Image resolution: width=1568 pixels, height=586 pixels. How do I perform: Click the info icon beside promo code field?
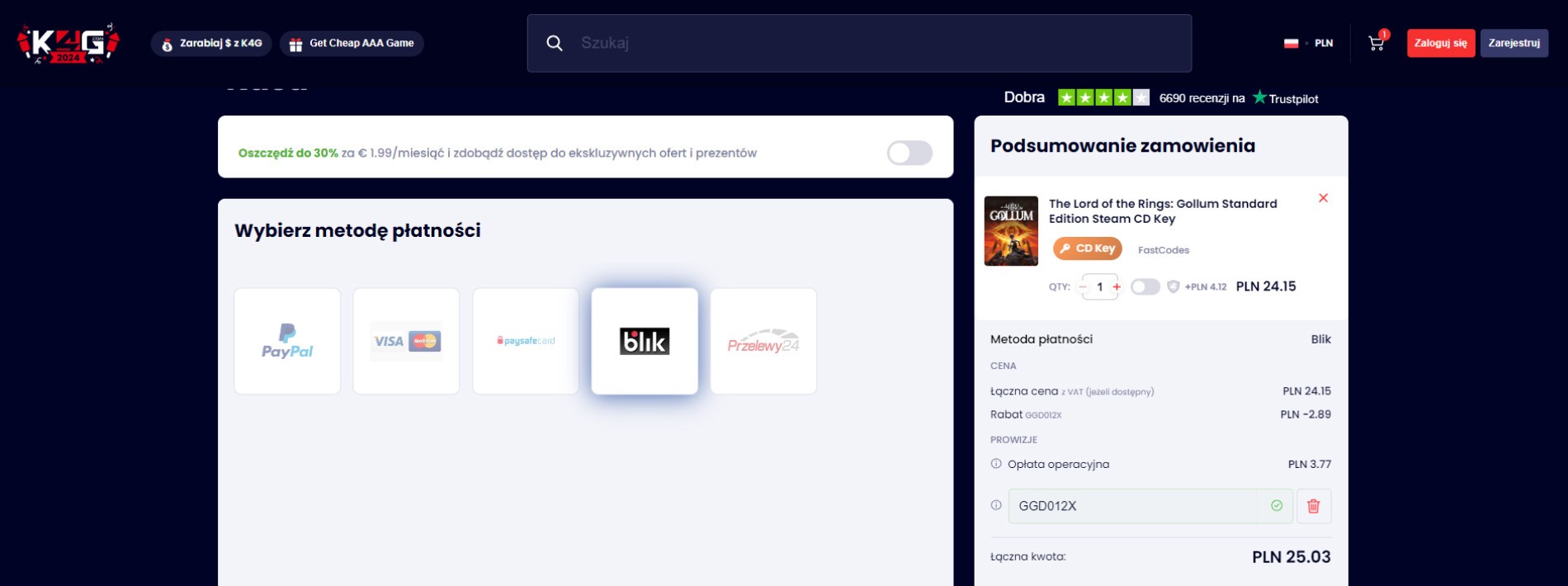996,505
